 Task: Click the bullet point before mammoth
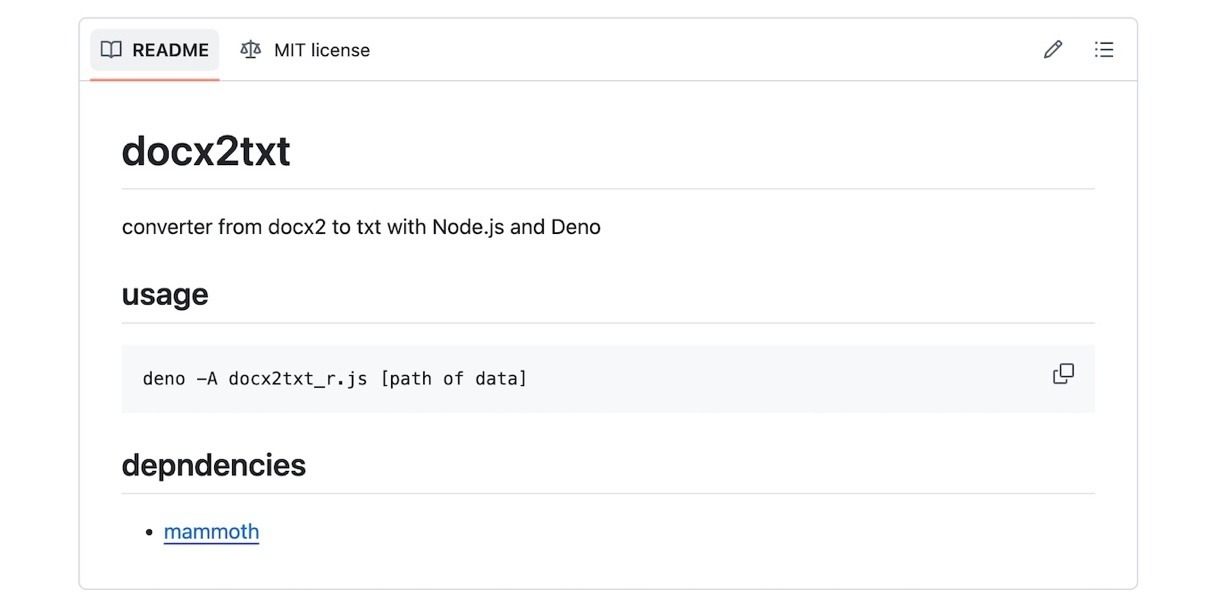[149, 532]
